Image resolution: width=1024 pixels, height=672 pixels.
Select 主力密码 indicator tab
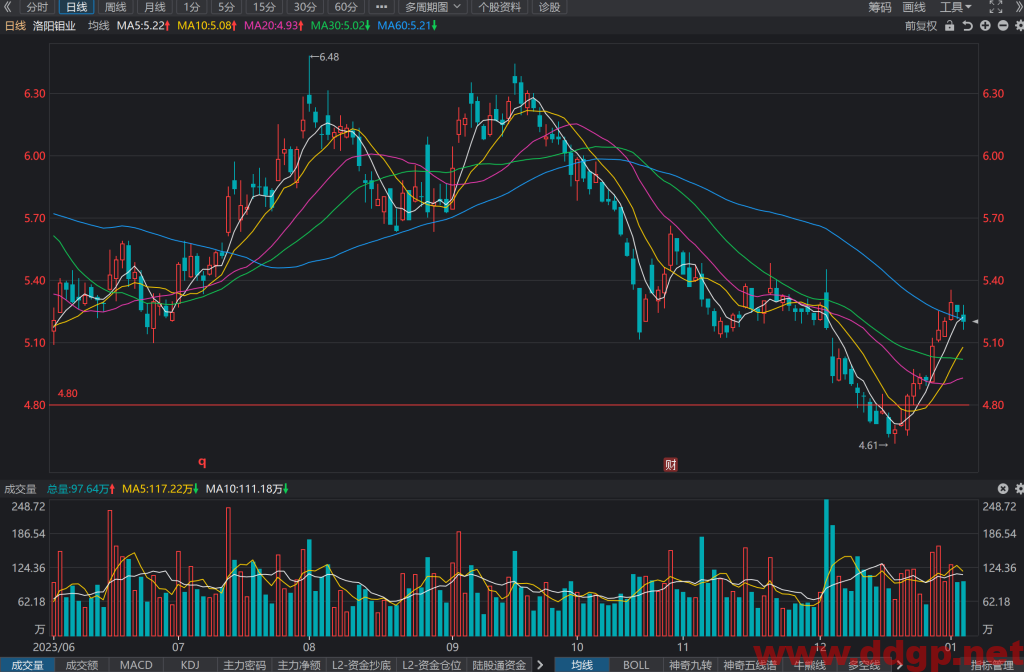pos(245,665)
